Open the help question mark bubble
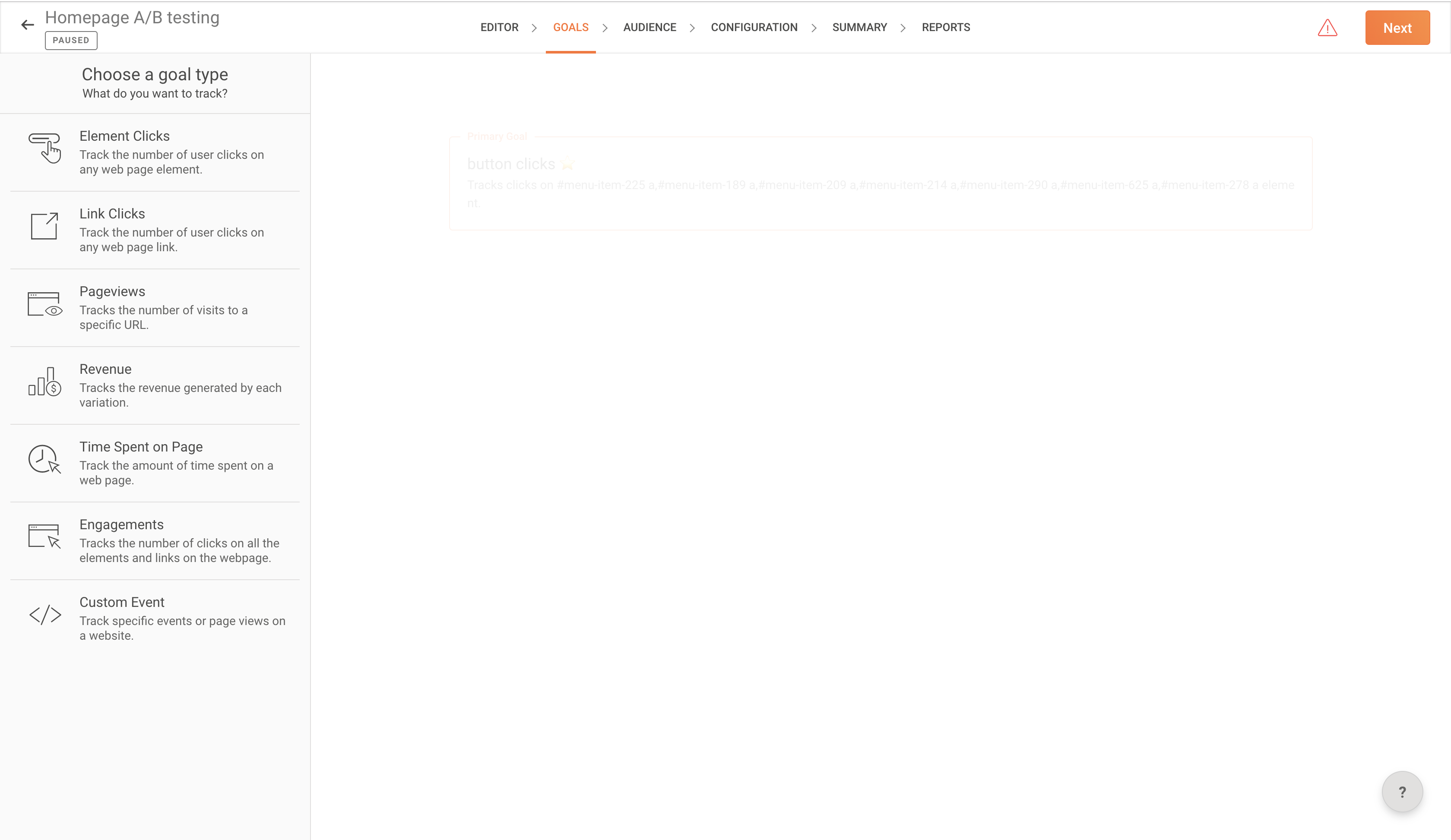Viewport: 1451px width, 840px height. [x=1402, y=792]
